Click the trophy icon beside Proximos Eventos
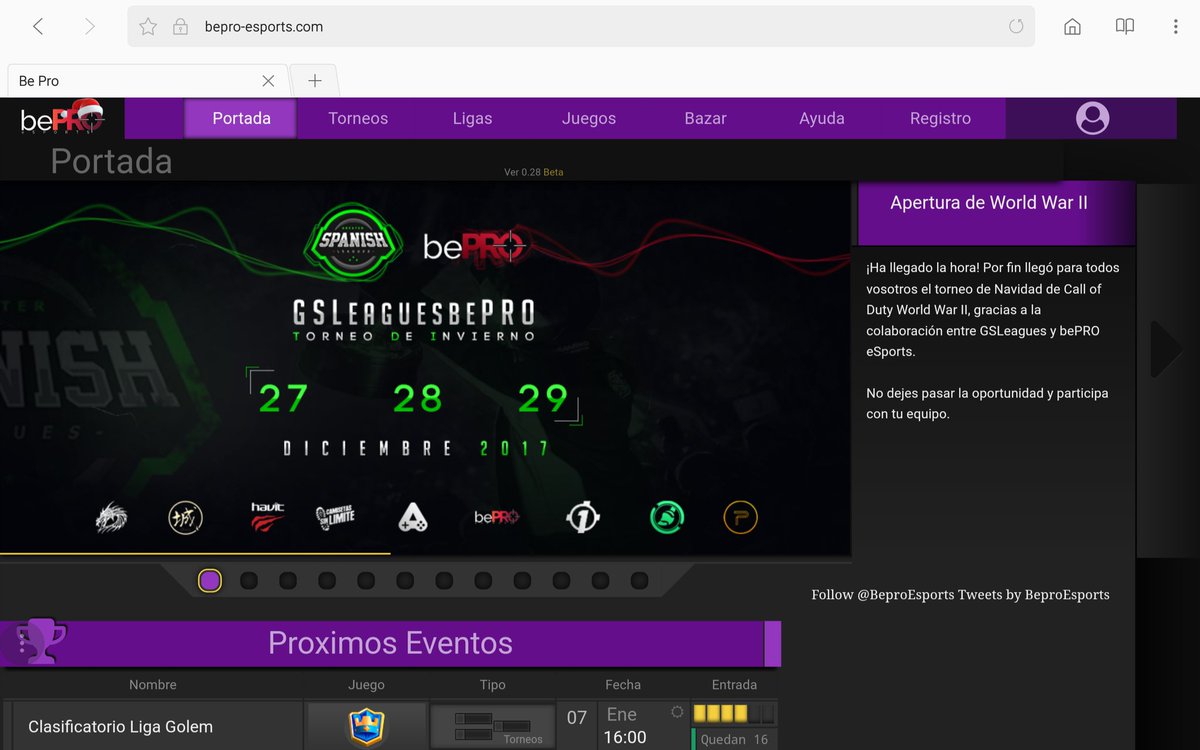 43,642
